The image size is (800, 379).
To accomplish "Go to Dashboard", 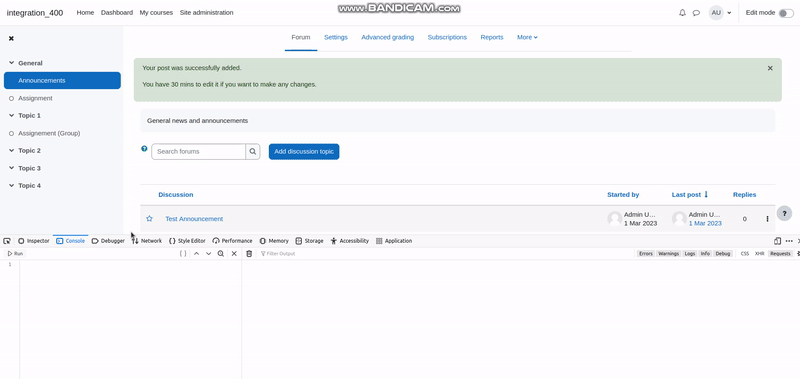I will pos(117,13).
